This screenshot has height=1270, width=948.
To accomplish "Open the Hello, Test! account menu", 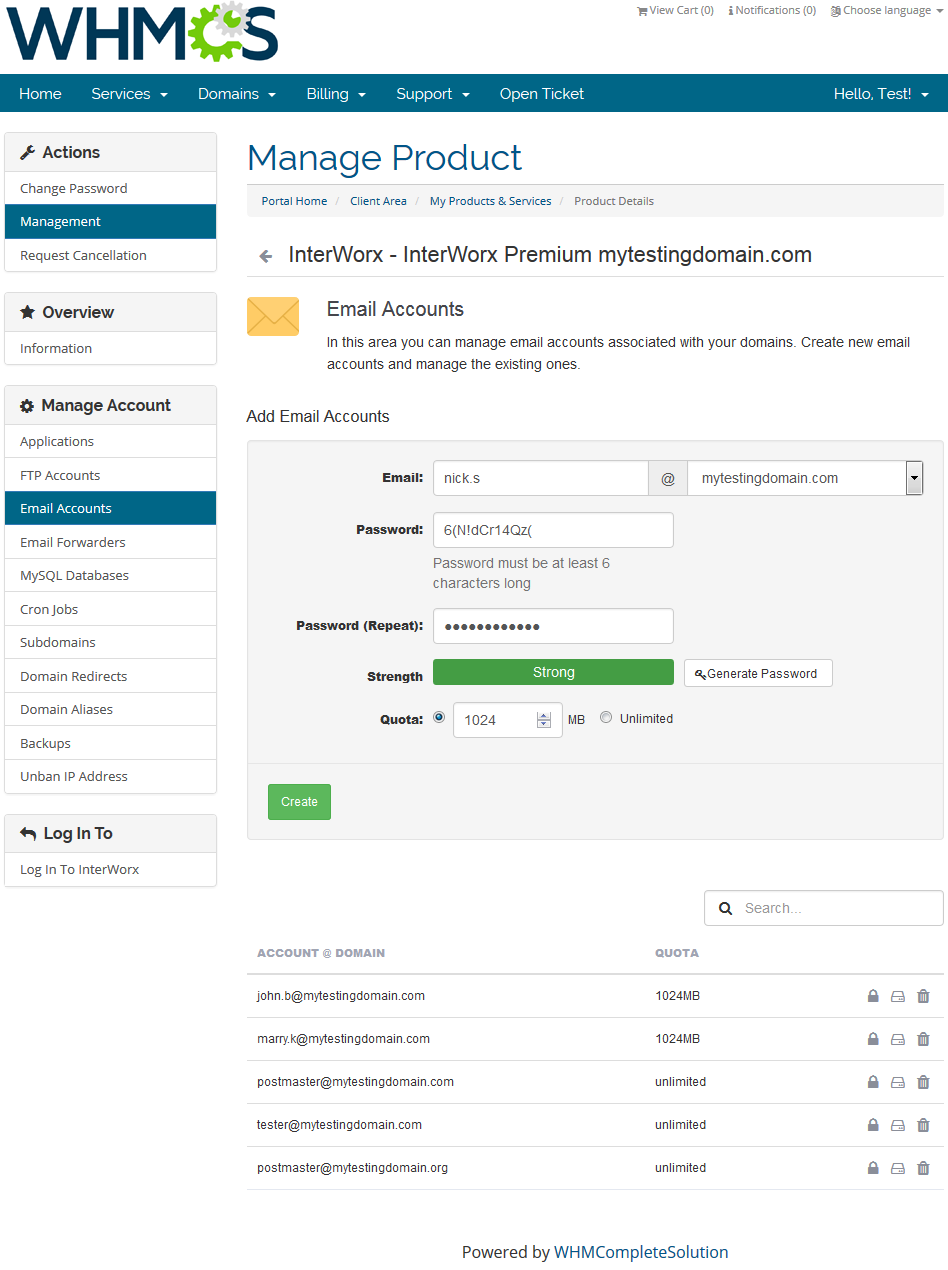I will coord(881,94).
